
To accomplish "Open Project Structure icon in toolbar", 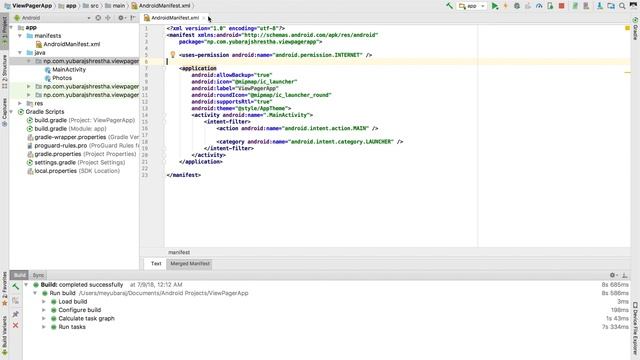I will (611, 6).
